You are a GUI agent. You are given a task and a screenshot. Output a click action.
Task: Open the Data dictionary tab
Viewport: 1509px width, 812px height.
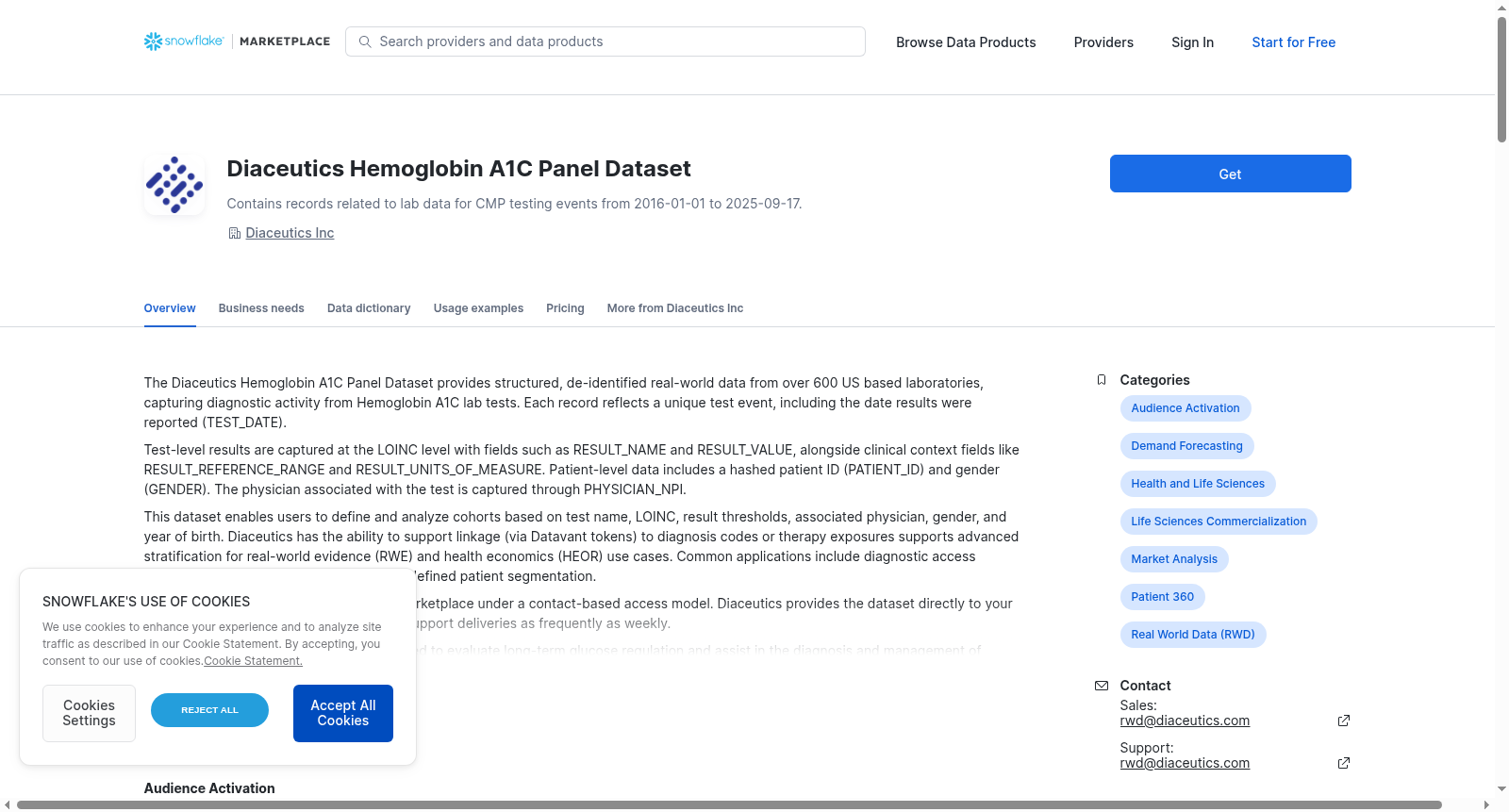(369, 308)
